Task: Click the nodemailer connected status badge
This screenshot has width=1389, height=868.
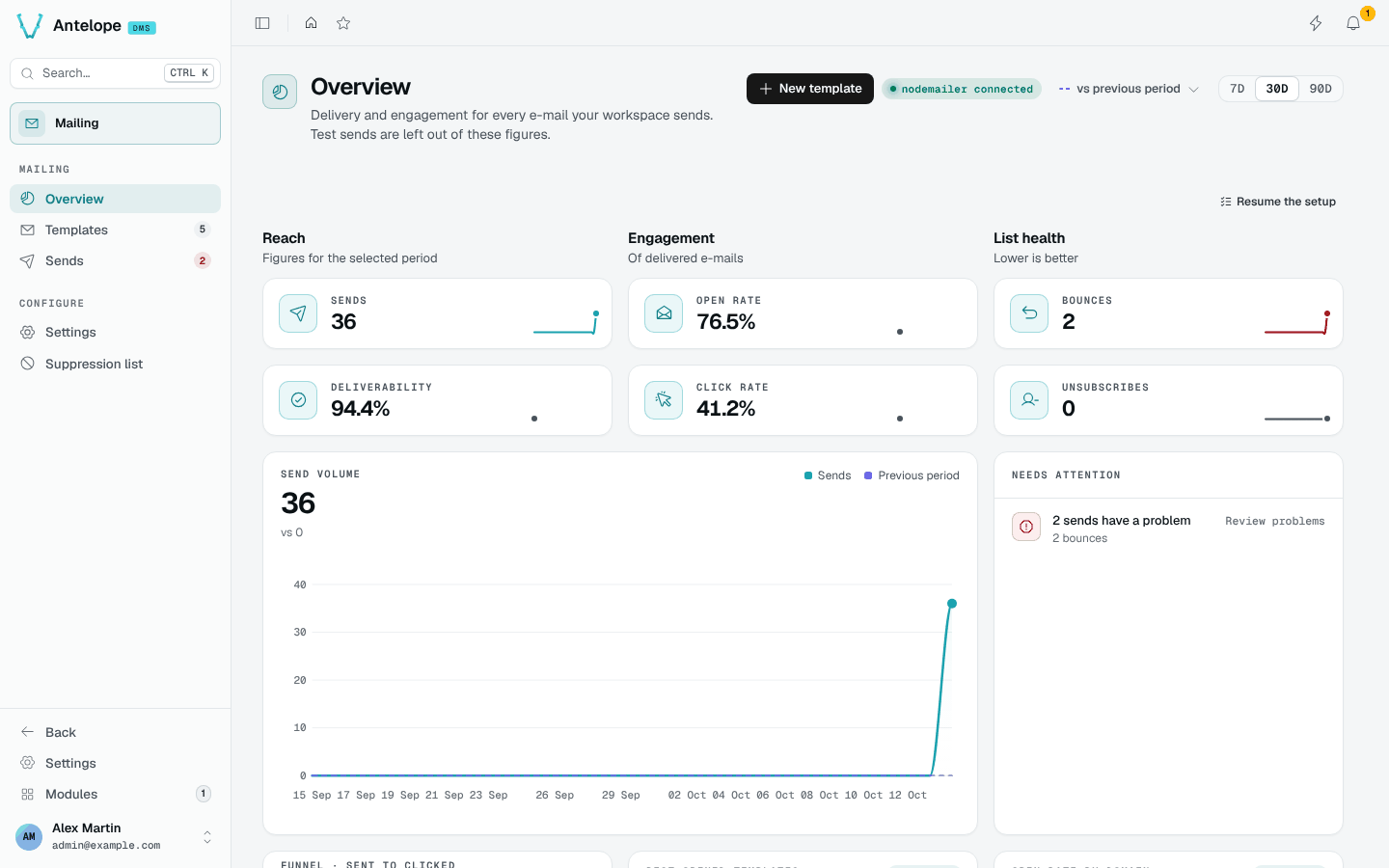Action: pyautogui.click(x=962, y=89)
